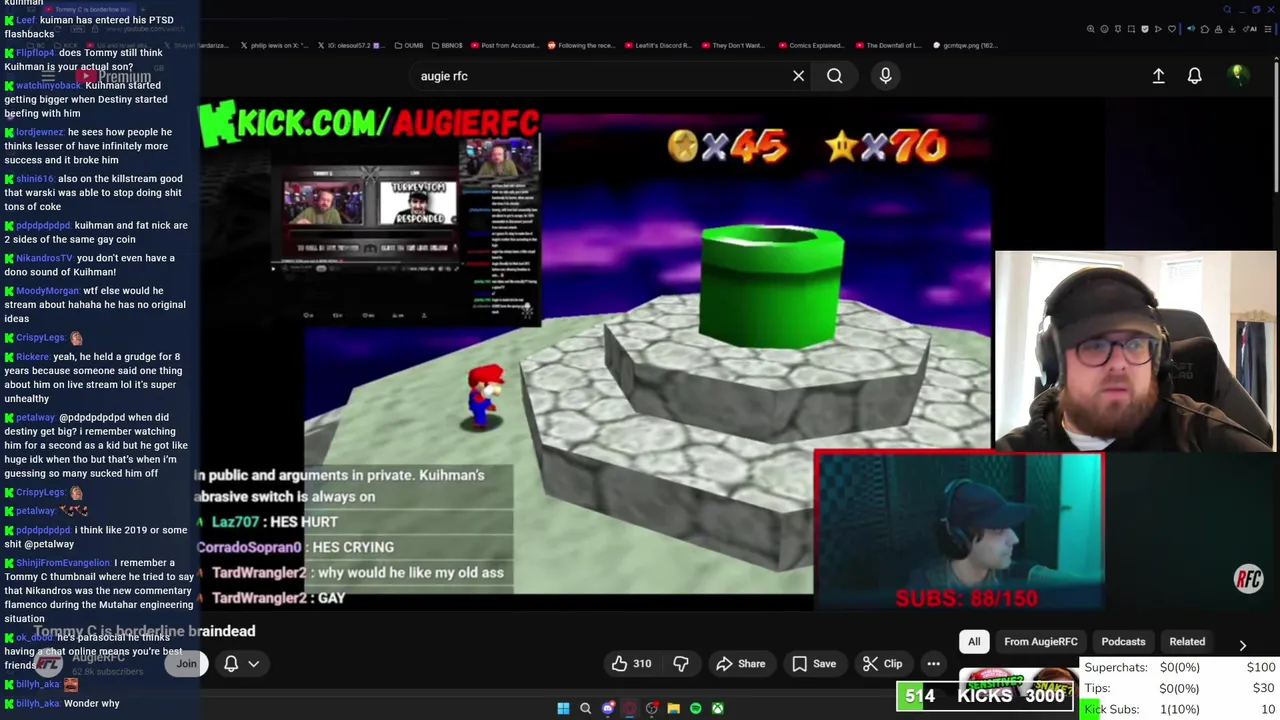
Task: Open the Windows Start menu
Action: click(x=563, y=708)
